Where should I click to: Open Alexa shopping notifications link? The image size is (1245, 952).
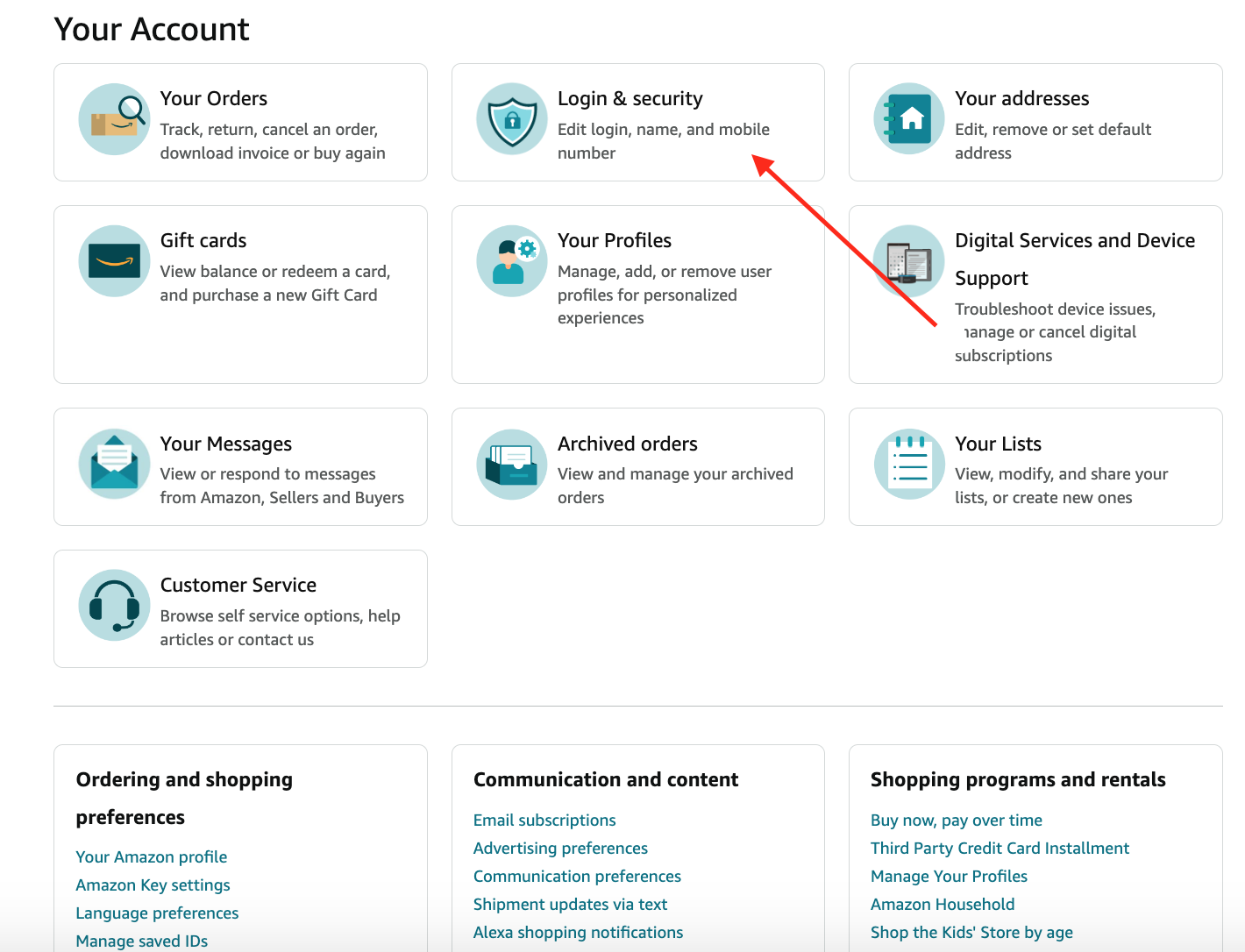(x=579, y=933)
